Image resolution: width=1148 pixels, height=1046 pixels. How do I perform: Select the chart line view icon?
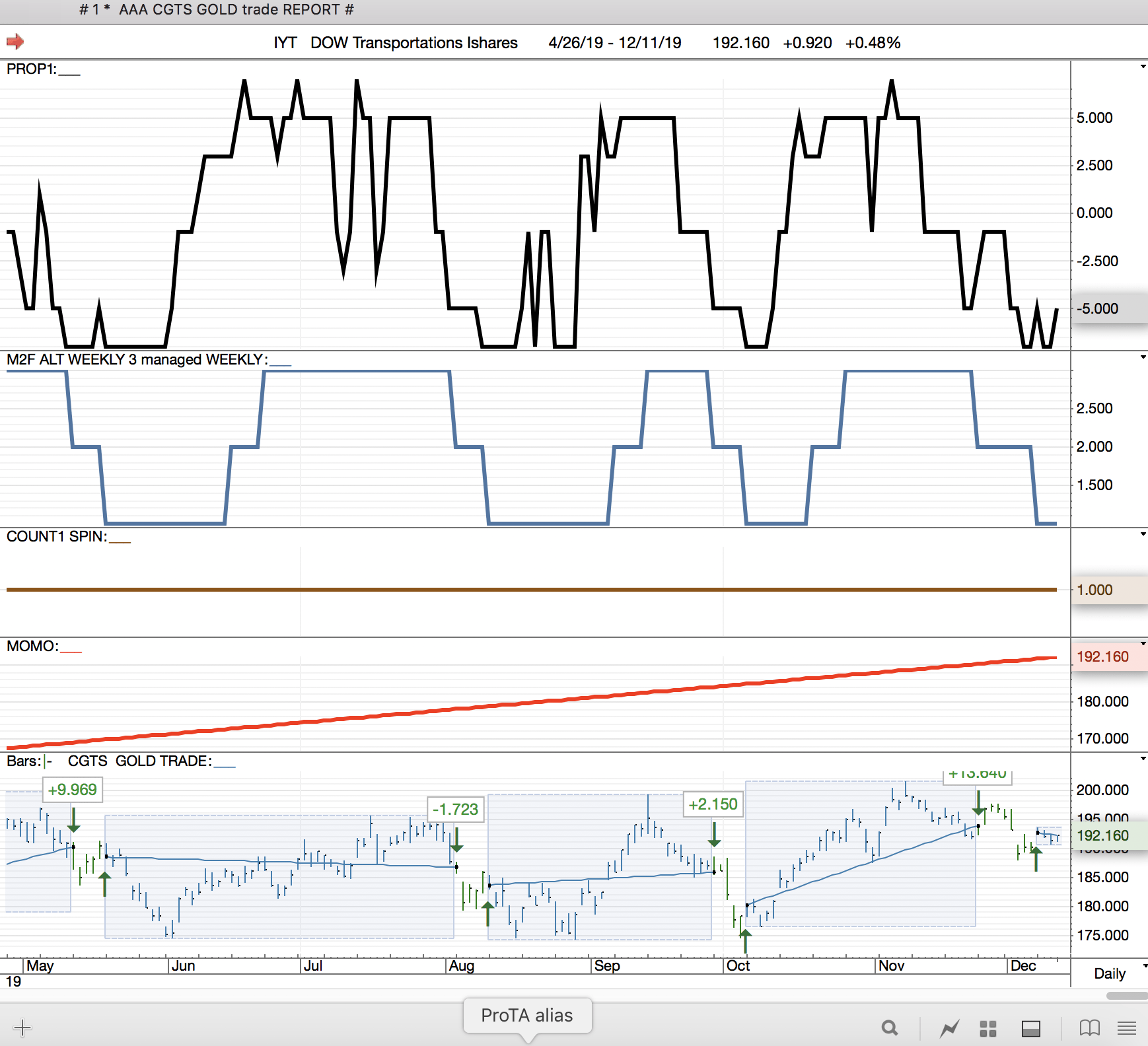coord(950,1028)
